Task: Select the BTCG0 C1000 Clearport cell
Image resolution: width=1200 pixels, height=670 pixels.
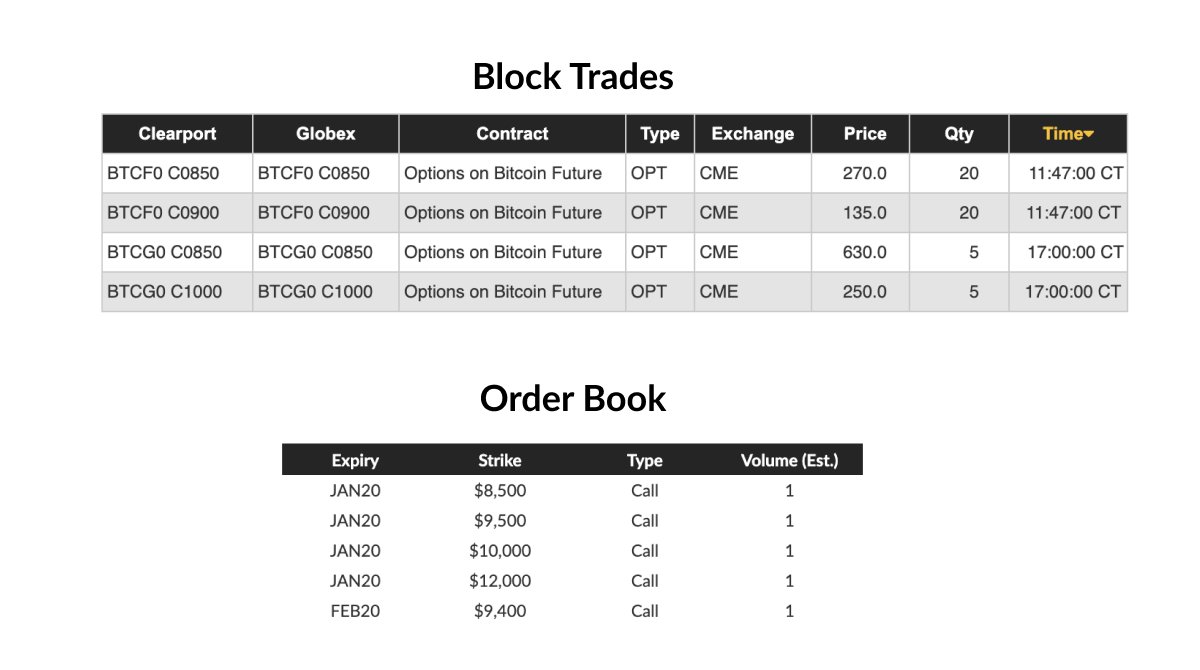Action: [x=177, y=292]
